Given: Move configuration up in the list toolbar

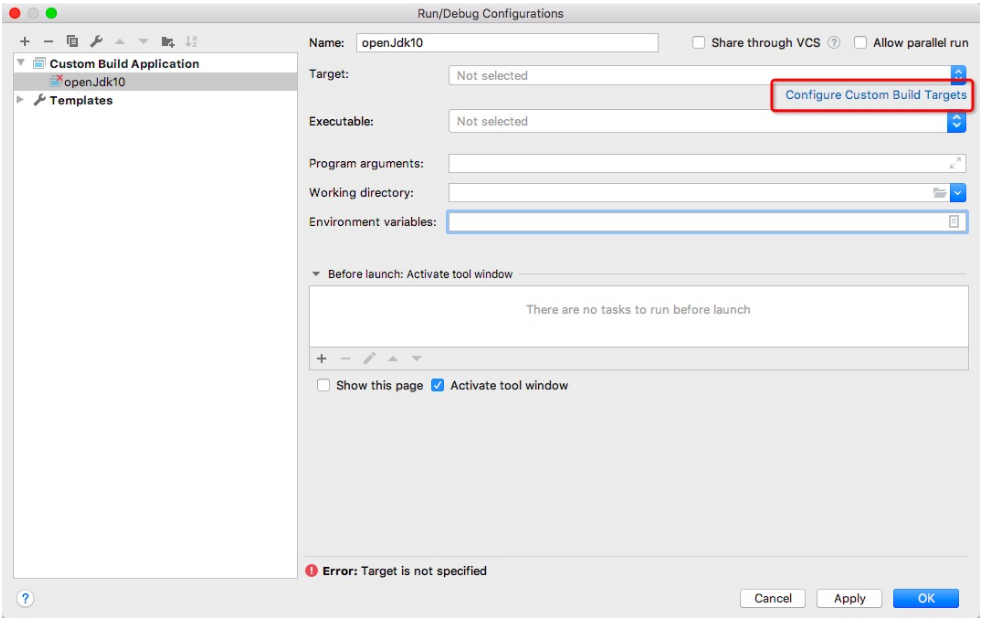Looking at the screenshot, I should click(120, 41).
